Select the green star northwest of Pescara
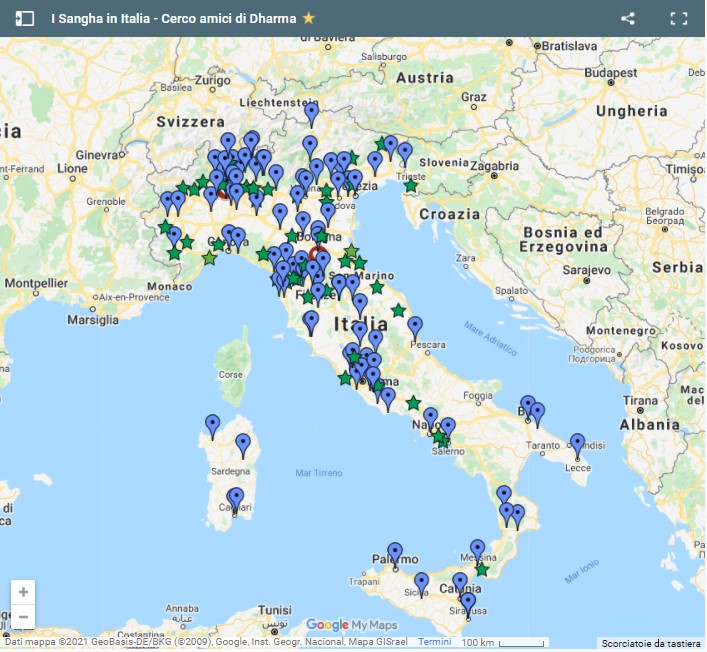Screen dimensions: 707x652 point(399,310)
